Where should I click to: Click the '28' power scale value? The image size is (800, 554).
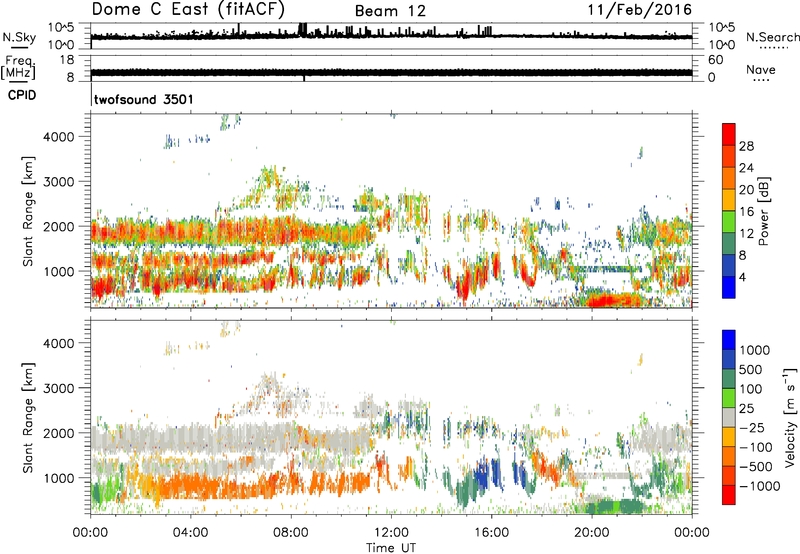pyautogui.click(x=746, y=146)
